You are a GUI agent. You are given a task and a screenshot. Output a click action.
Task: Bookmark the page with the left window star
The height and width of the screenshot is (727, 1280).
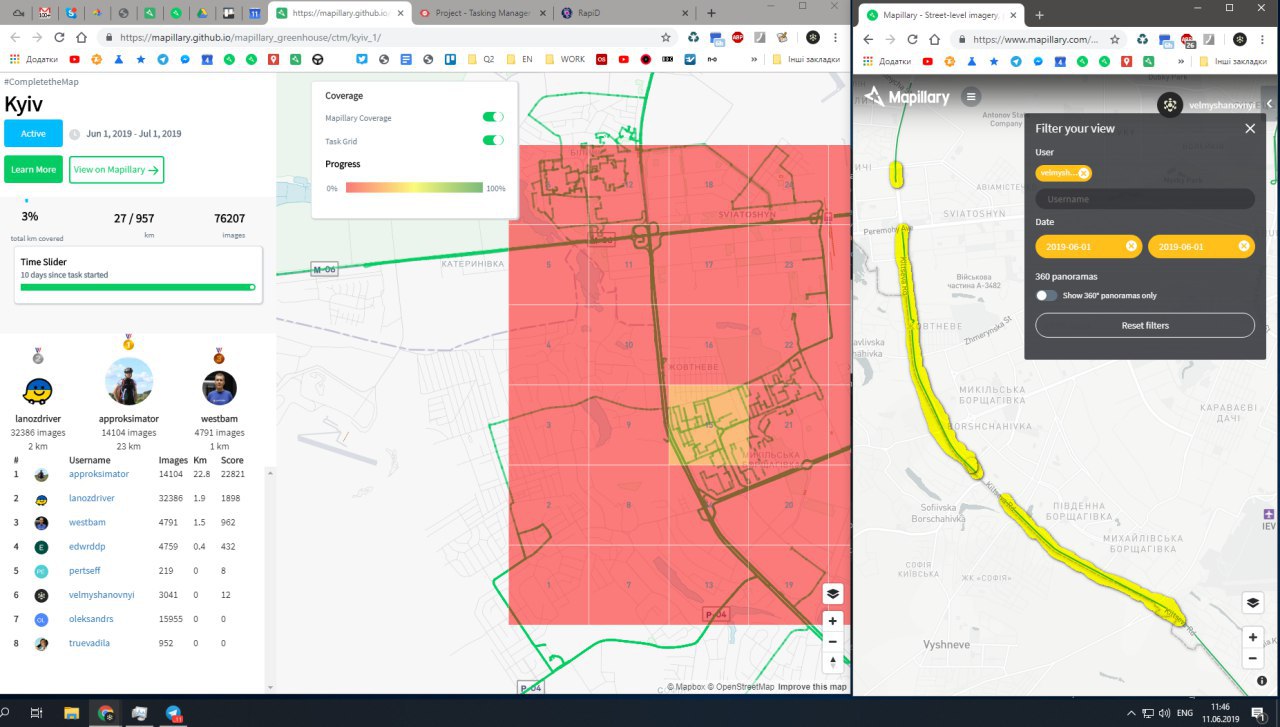[666, 37]
